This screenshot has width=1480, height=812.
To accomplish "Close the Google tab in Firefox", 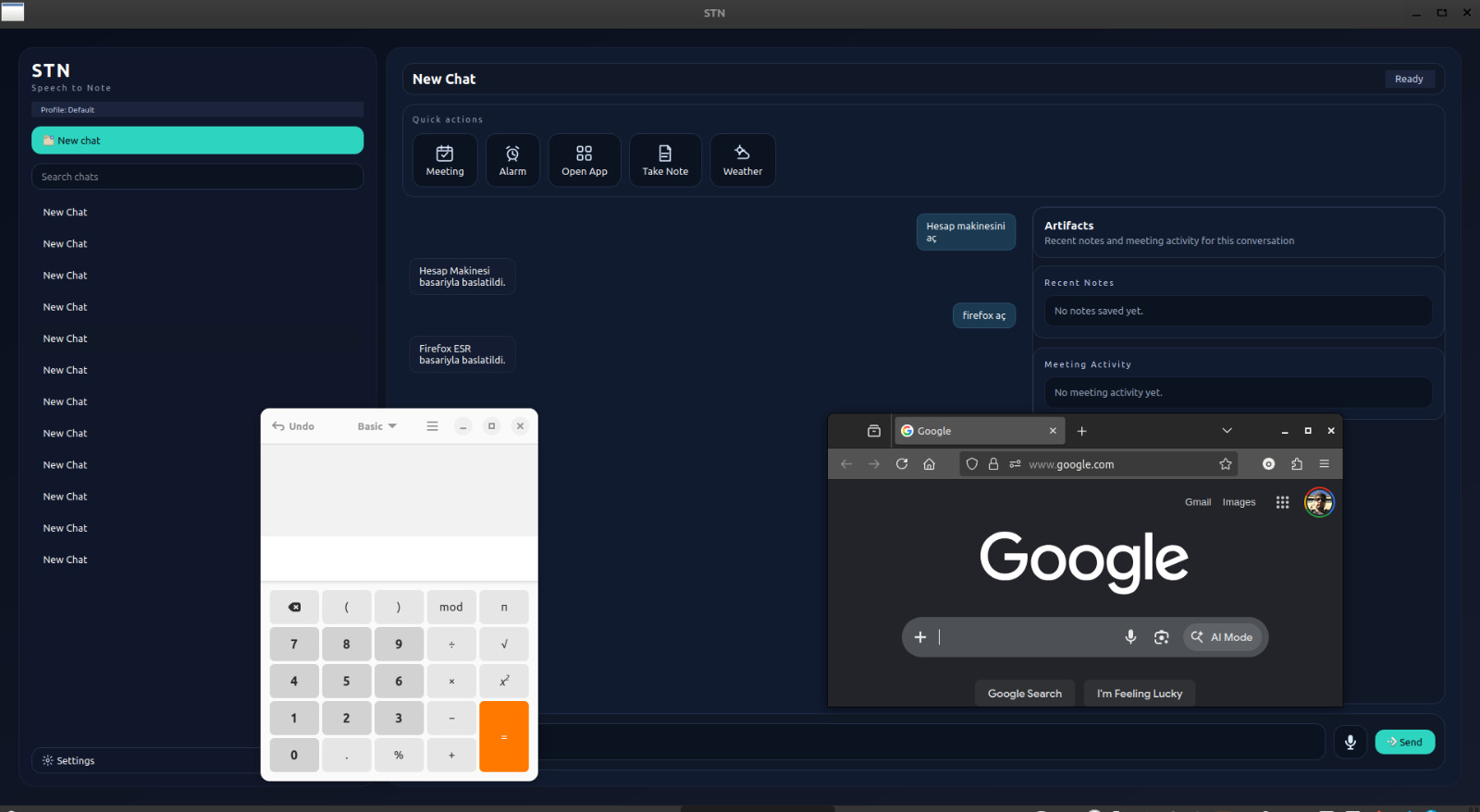I will (1053, 431).
